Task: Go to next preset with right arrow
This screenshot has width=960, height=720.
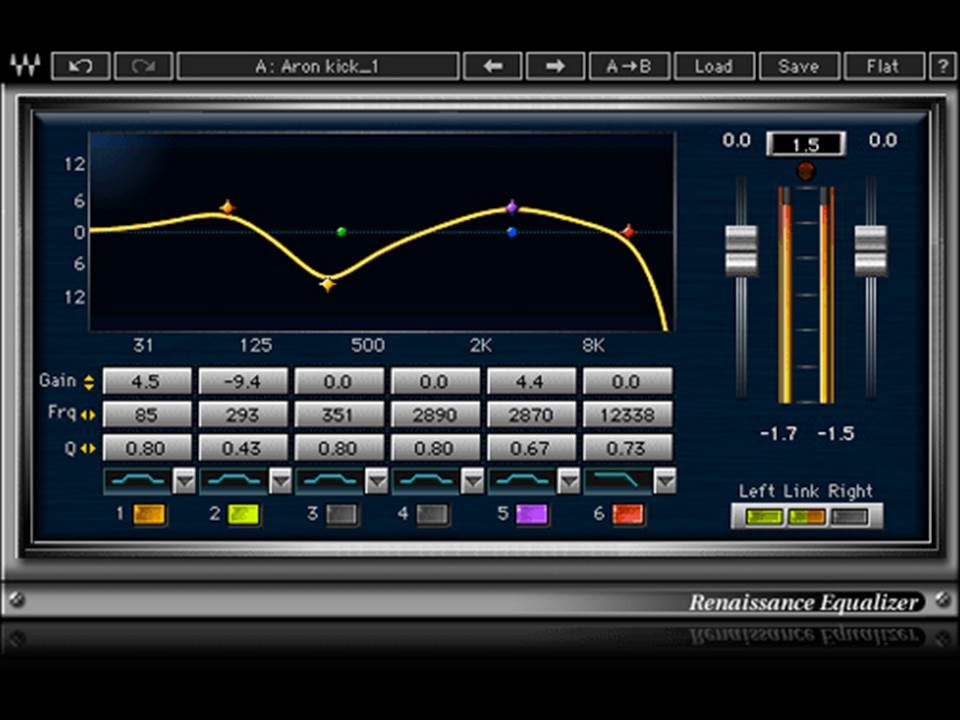Action: tap(555, 66)
